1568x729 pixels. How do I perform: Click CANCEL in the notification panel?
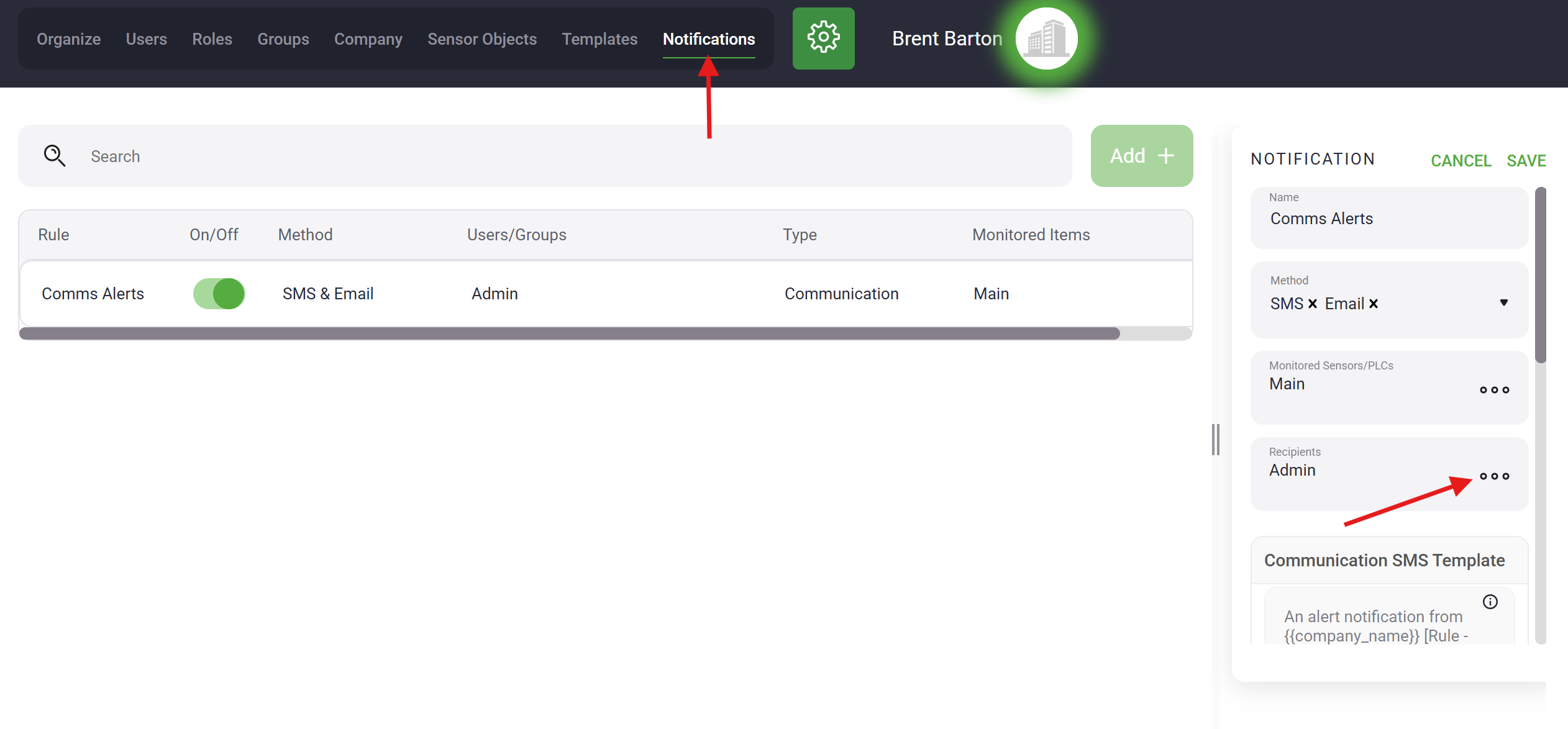(x=1461, y=161)
